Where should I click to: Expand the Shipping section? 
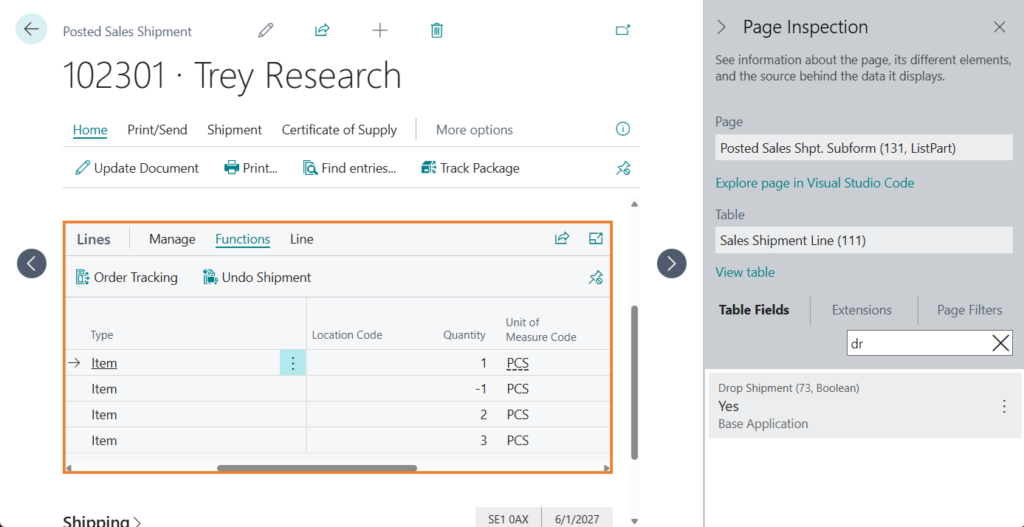102,521
